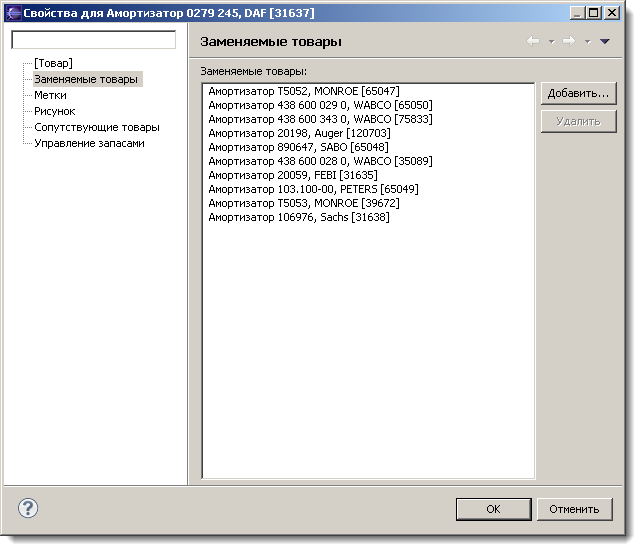This screenshot has height=551, width=641.
Task: Open the blue view menu triangle
Action: (605, 41)
